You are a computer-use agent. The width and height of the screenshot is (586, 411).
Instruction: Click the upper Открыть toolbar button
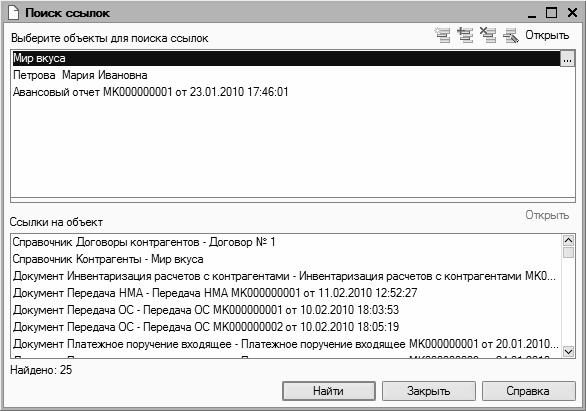click(547, 35)
